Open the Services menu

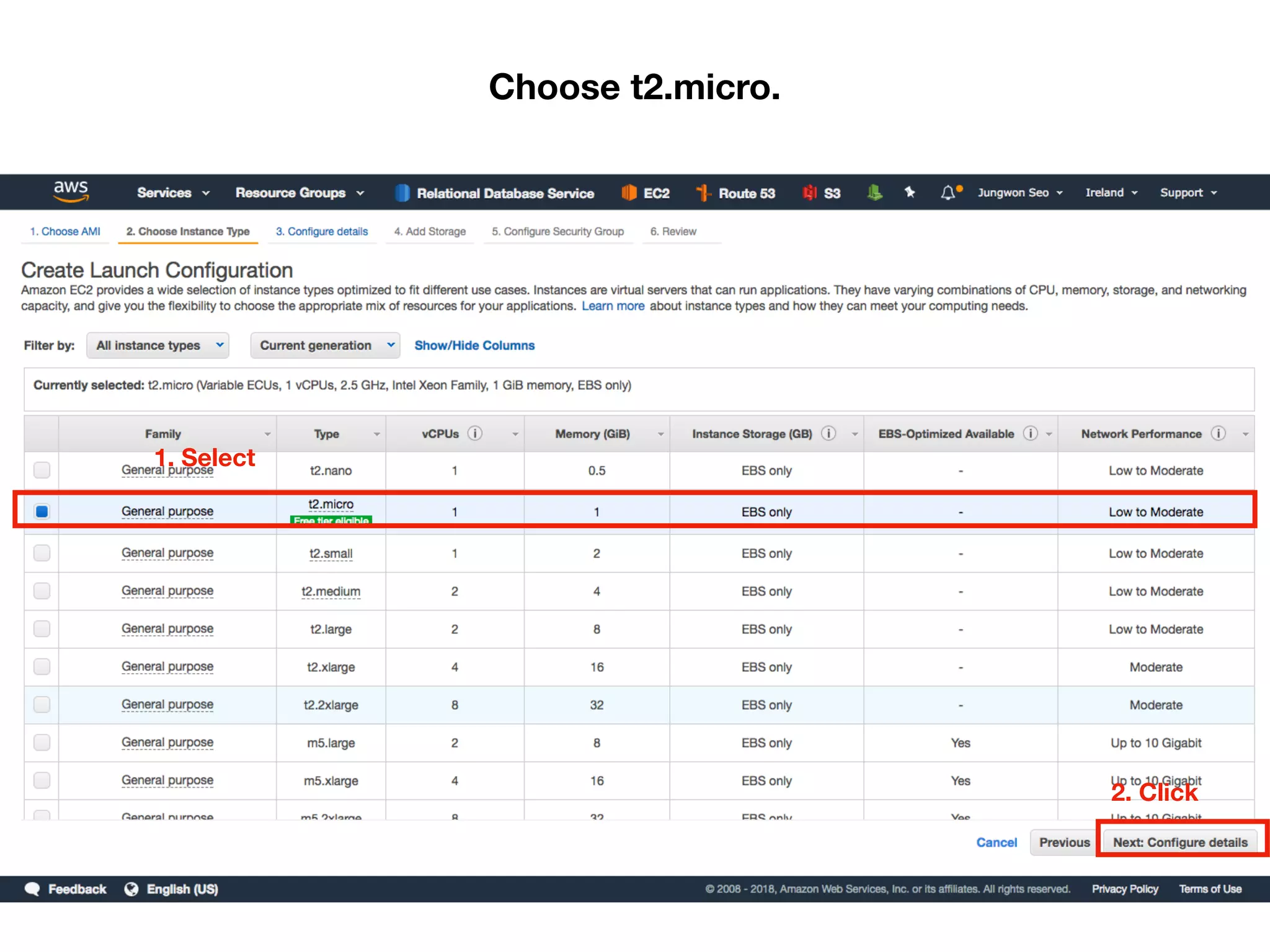click(x=173, y=193)
